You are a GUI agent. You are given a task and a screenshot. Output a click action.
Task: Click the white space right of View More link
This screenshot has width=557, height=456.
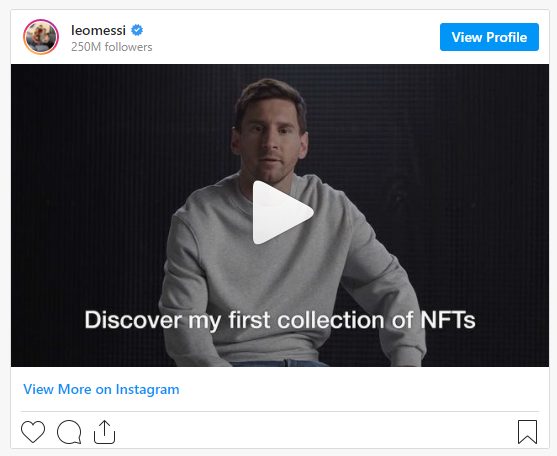click(362, 389)
